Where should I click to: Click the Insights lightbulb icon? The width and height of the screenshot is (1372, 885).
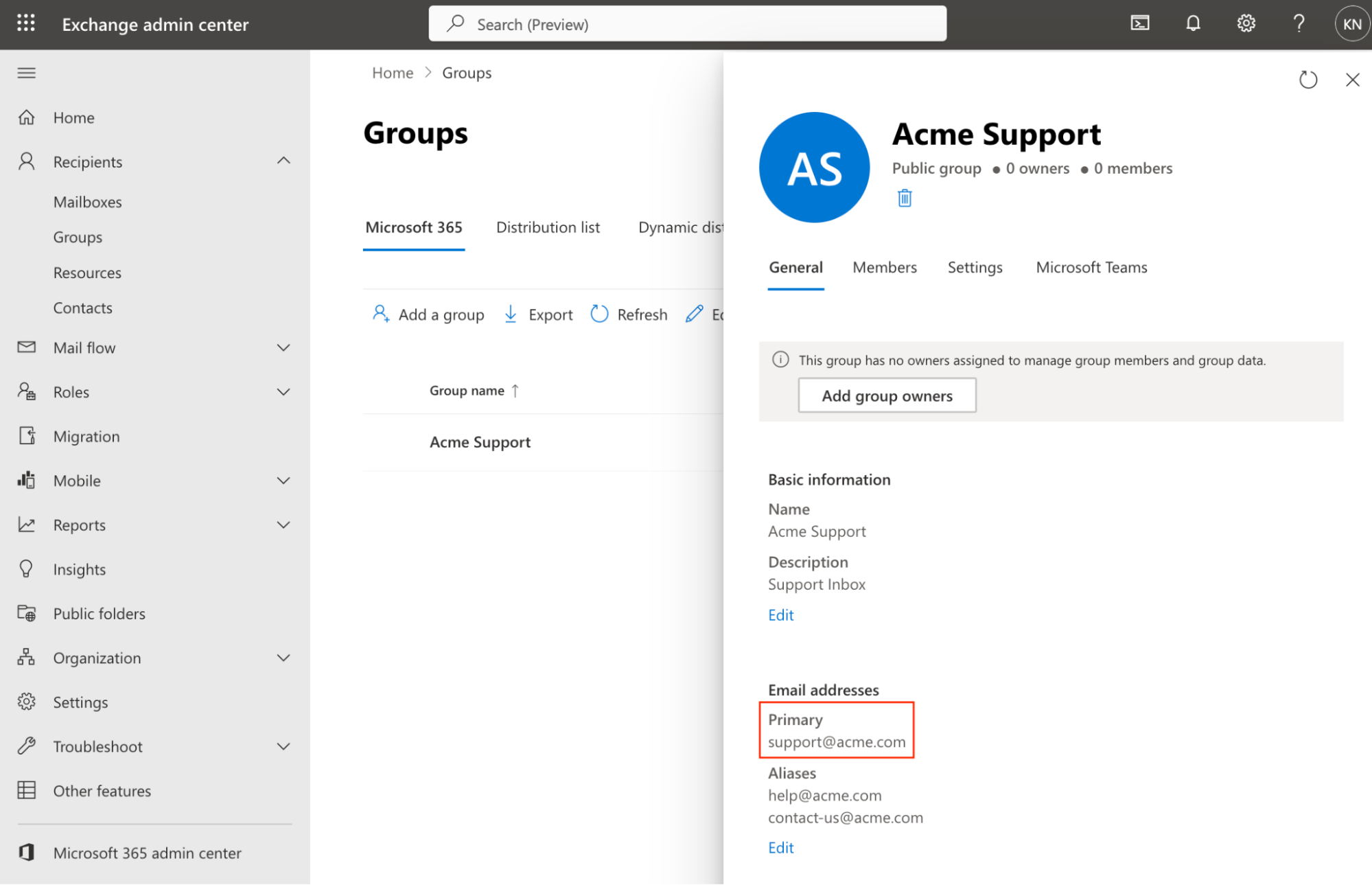pyautogui.click(x=27, y=569)
